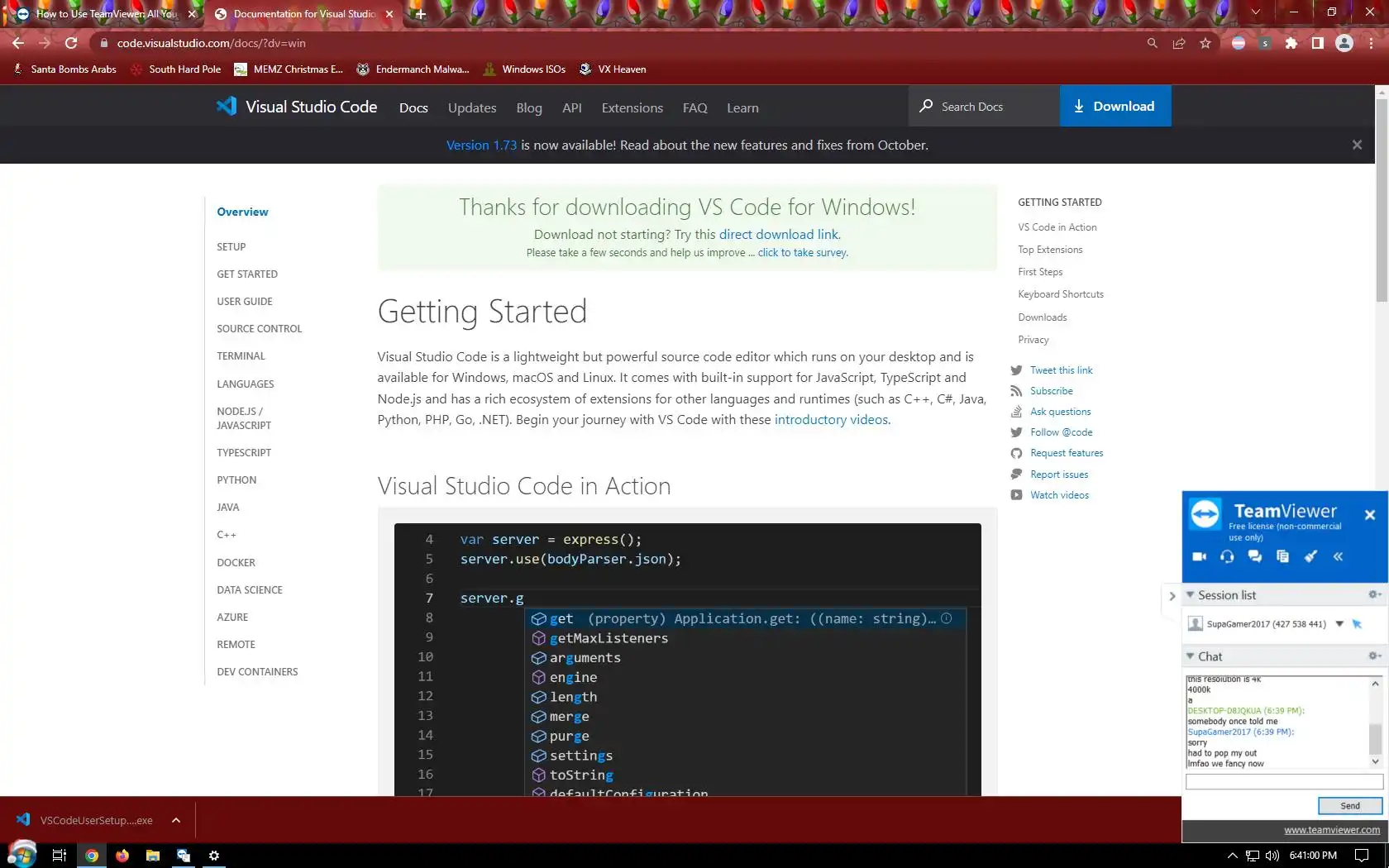Click the GitHub icon beside Request features
Image resolution: width=1389 pixels, height=868 pixels.
(1016, 453)
